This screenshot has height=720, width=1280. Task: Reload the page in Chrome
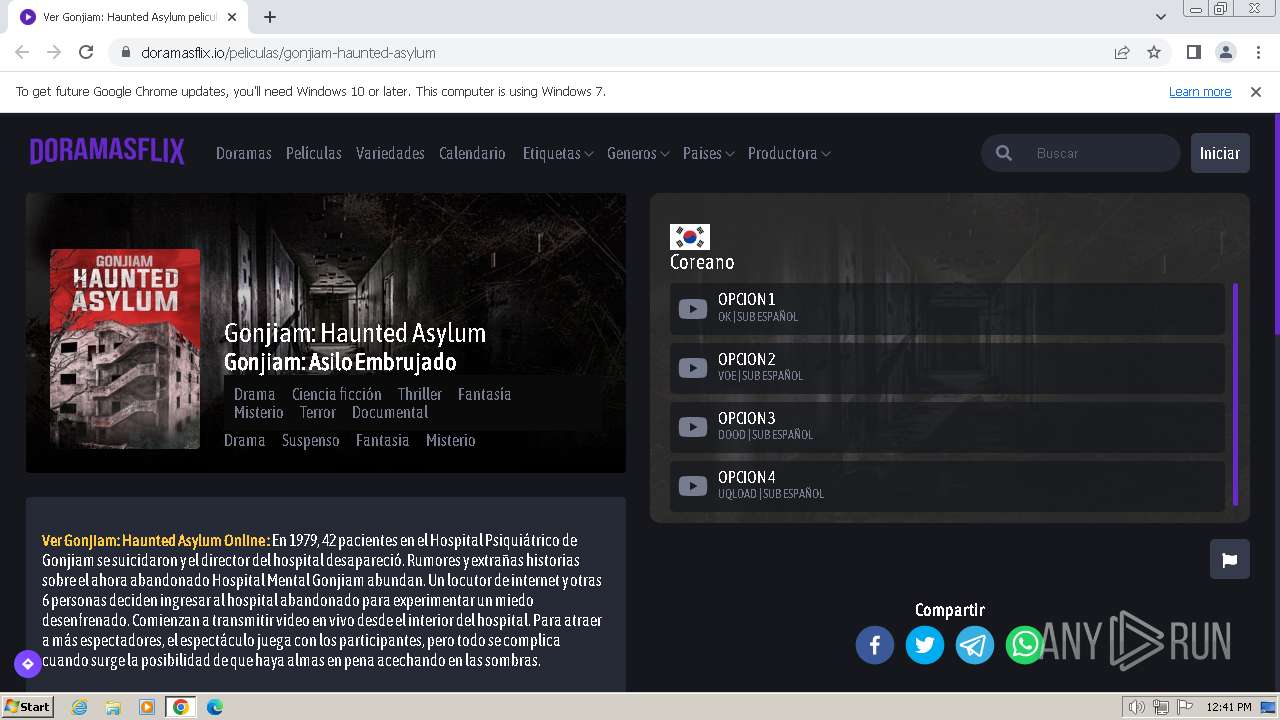click(86, 52)
